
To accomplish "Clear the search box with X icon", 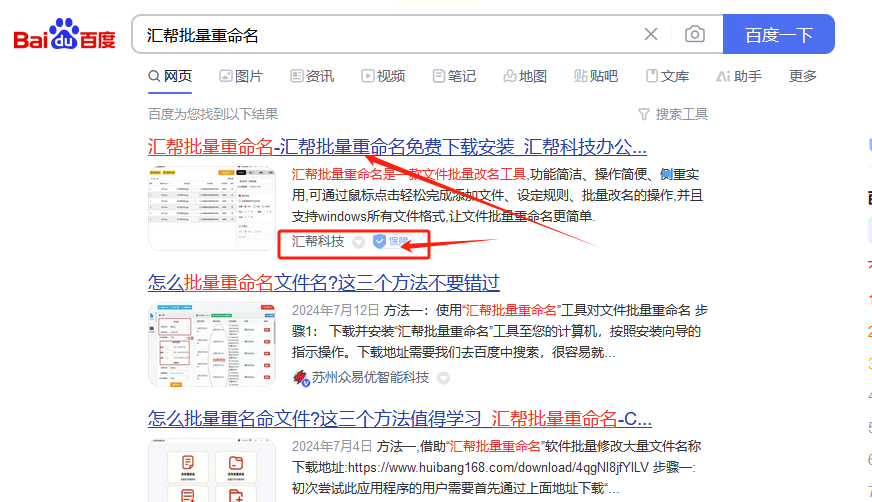I will 651,34.
